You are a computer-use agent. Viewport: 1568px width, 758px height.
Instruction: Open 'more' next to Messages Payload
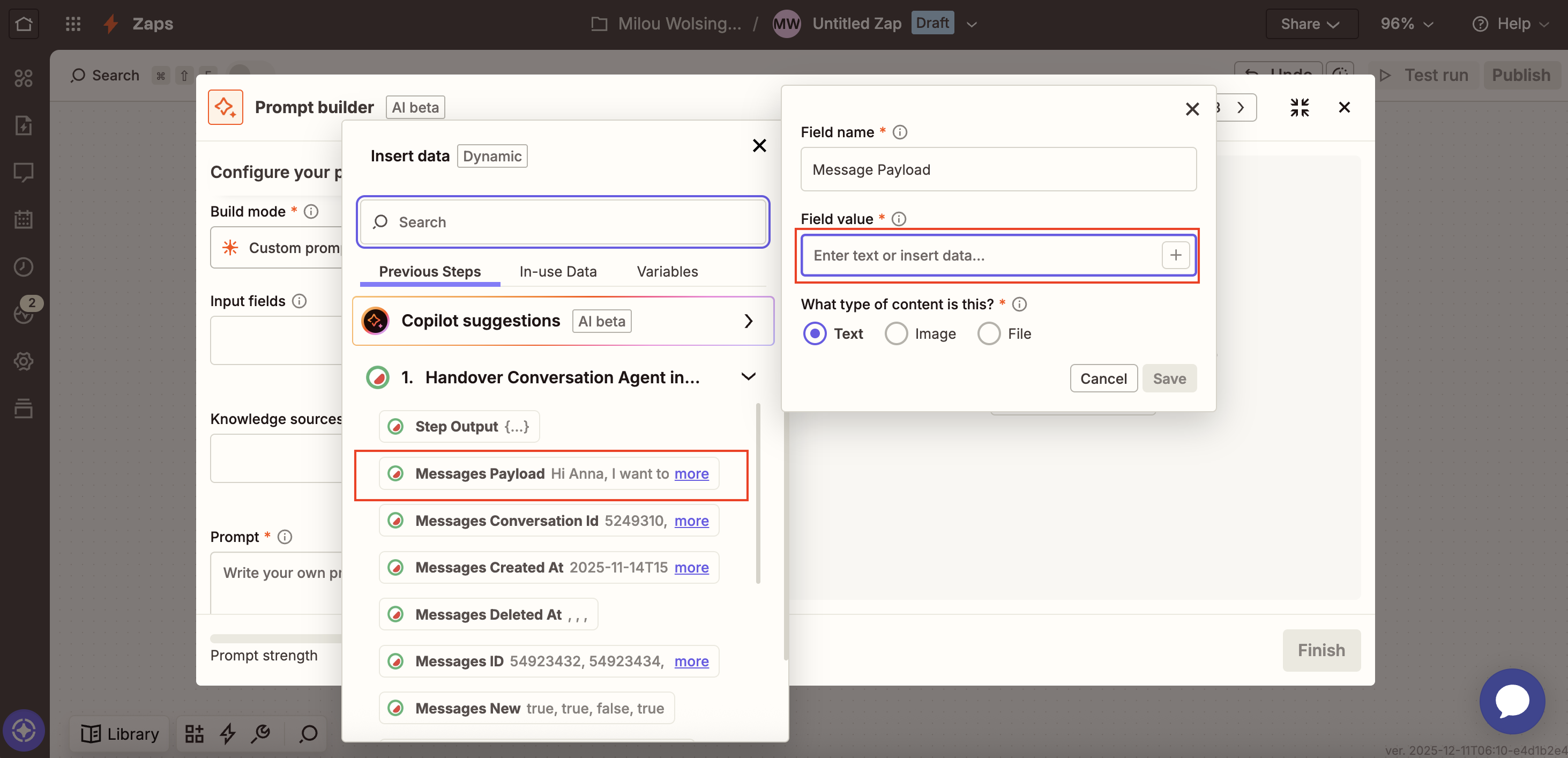point(691,474)
